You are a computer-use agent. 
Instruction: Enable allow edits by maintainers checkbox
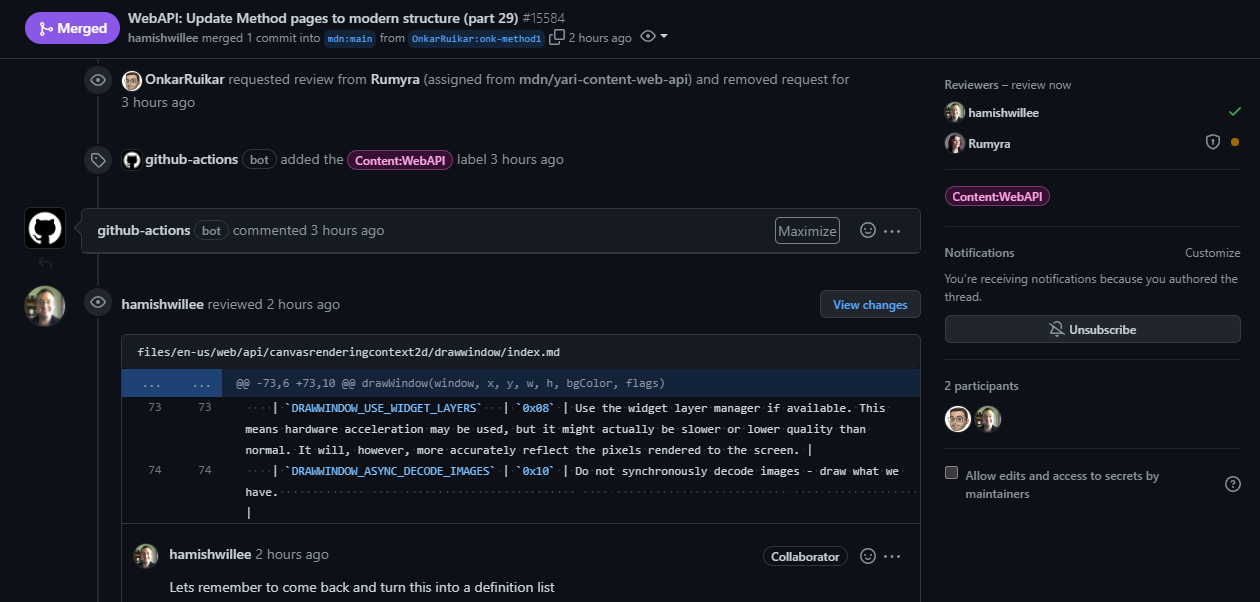(x=951, y=473)
